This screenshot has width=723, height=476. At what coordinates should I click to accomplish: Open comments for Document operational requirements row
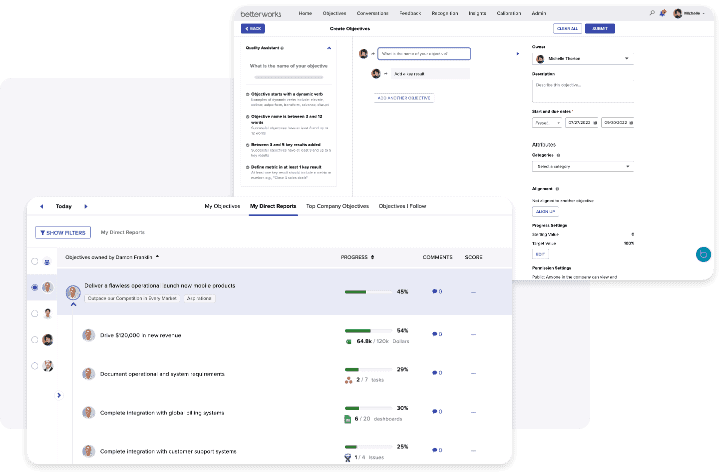[434, 373]
